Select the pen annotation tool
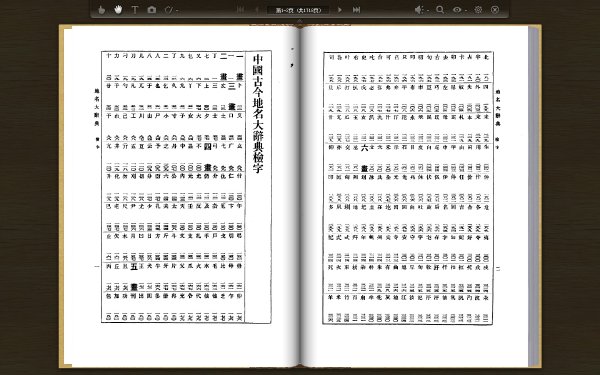Image resolution: width=600 pixels, height=375 pixels. click(169, 10)
